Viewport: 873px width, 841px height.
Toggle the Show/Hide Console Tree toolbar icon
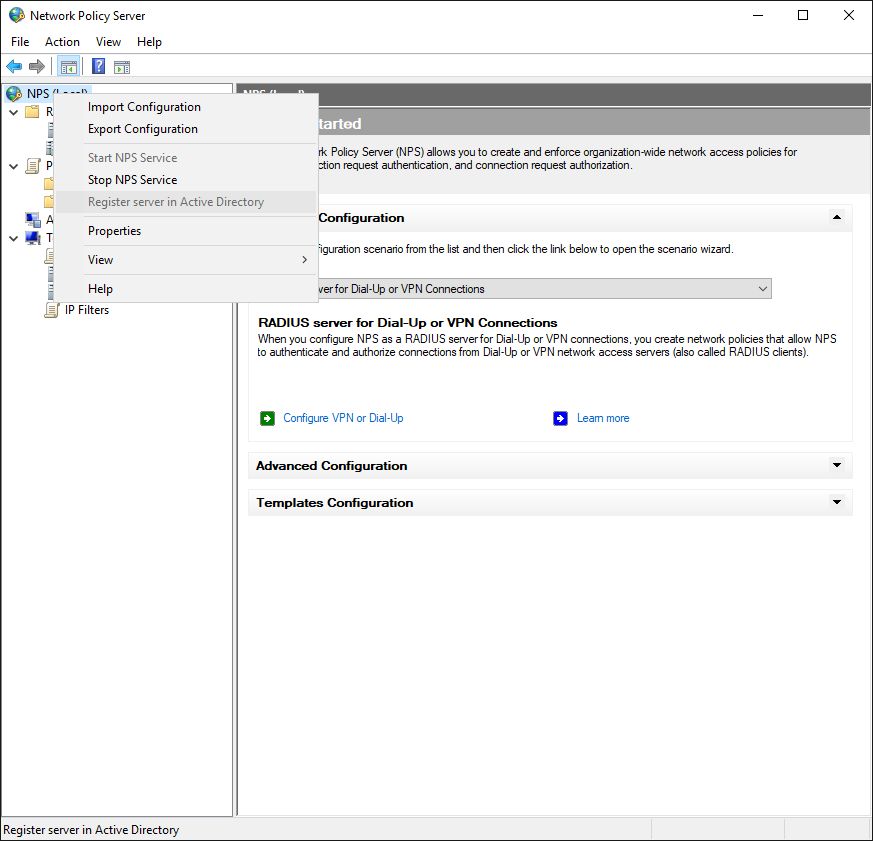point(69,67)
